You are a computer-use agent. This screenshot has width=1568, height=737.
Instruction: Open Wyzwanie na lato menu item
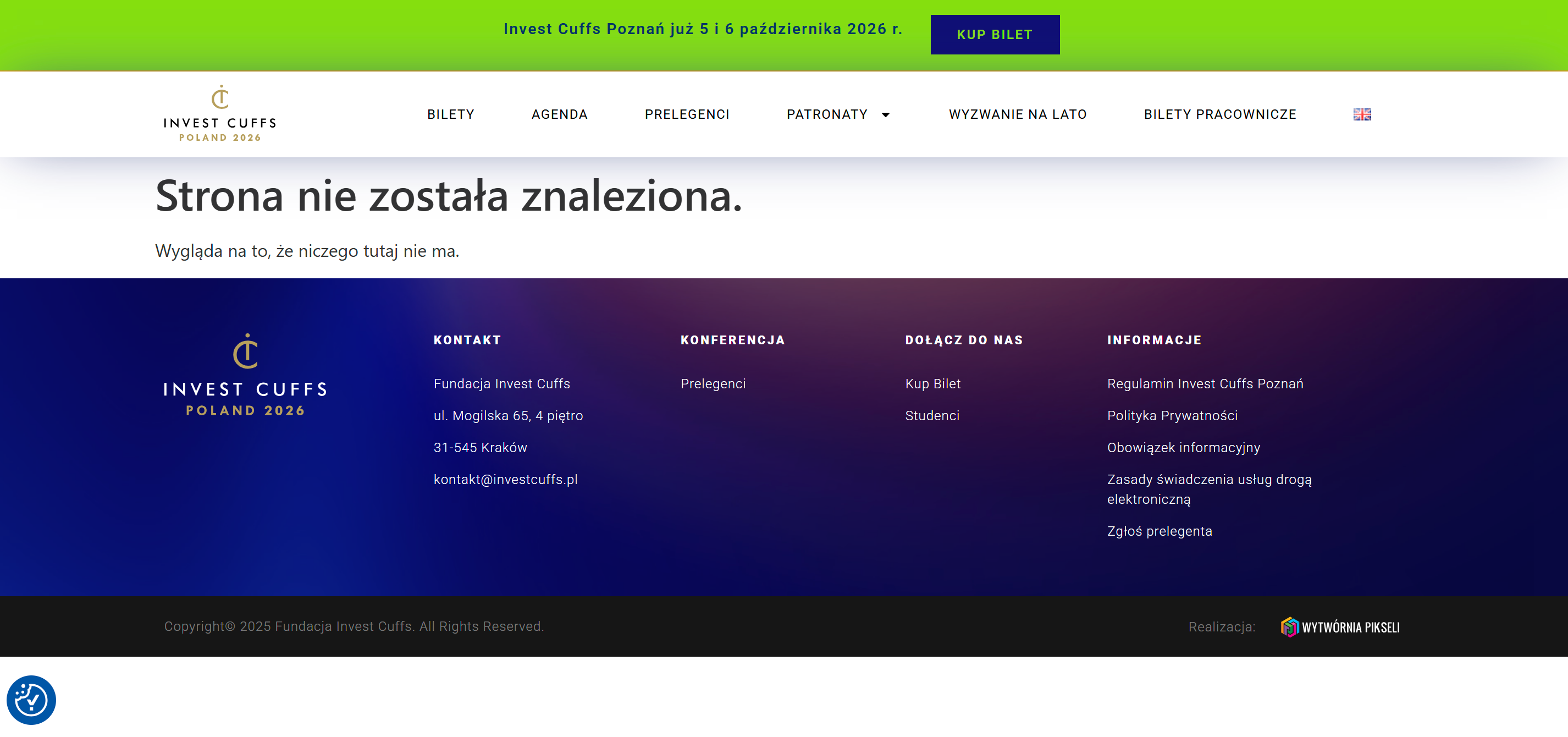point(1018,114)
